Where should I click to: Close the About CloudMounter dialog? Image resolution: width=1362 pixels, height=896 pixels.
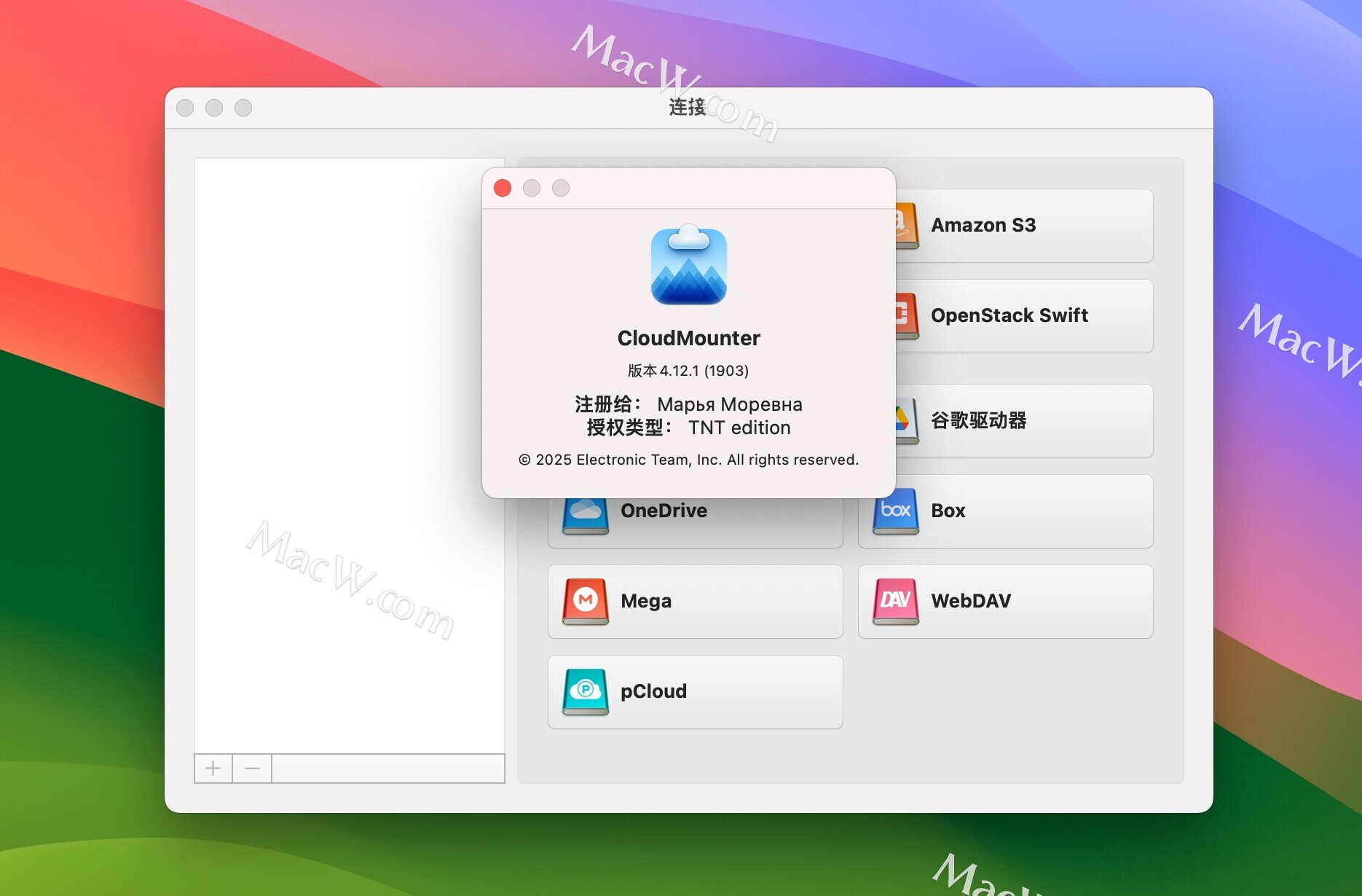pyautogui.click(x=503, y=188)
